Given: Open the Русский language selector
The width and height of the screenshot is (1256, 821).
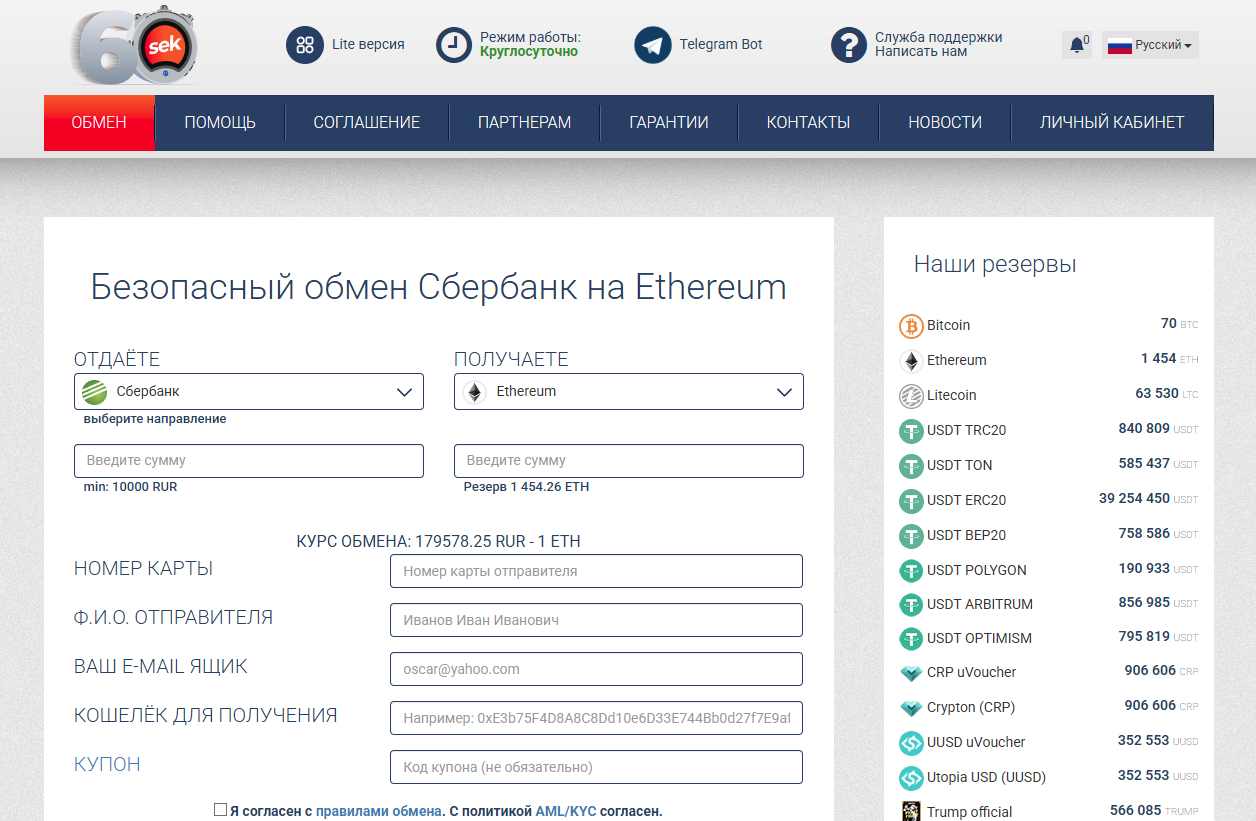Looking at the screenshot, I should [1149, 45].
